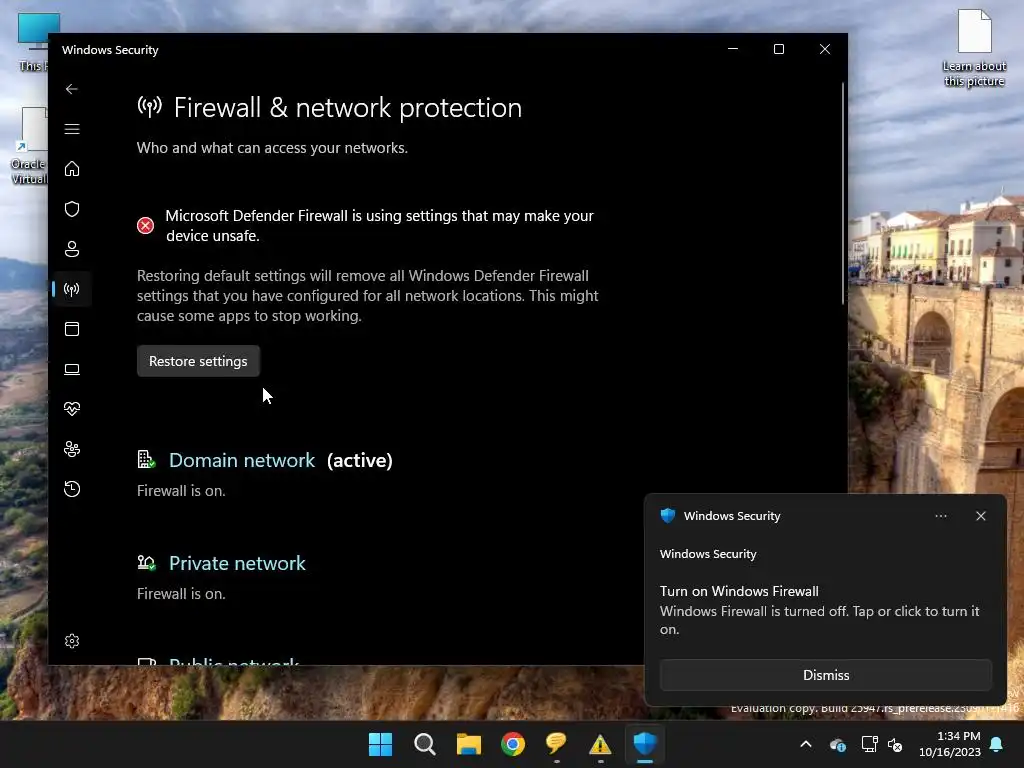This screenshot has height=768, width=1024.
Task: Open Home in the Windows Security sidebar
Action: pyautogui.click(x=72, y=169)
